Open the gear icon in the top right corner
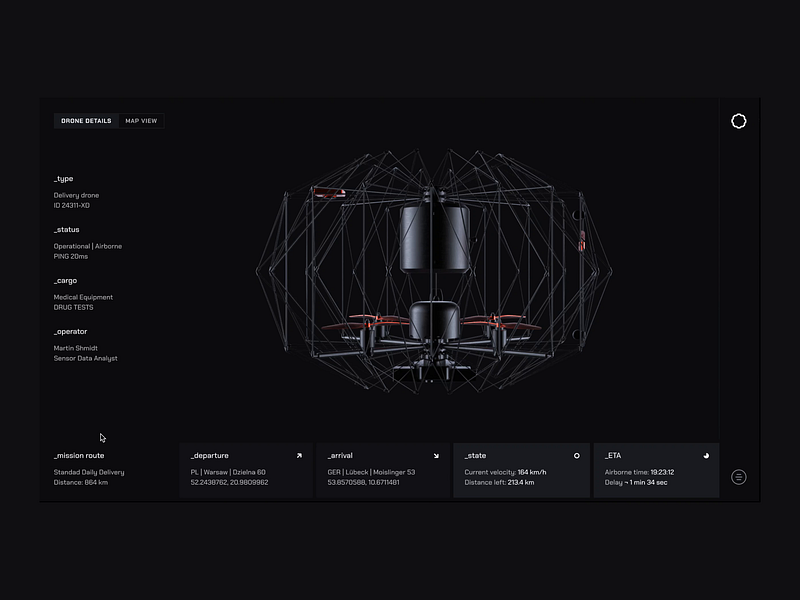 (x=738, y=118)
